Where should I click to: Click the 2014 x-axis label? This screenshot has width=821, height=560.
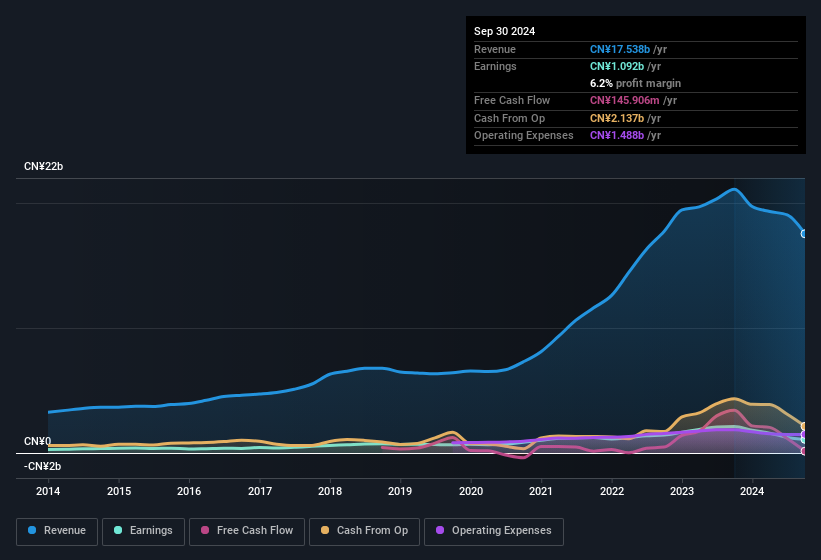(x=48, y=491)
